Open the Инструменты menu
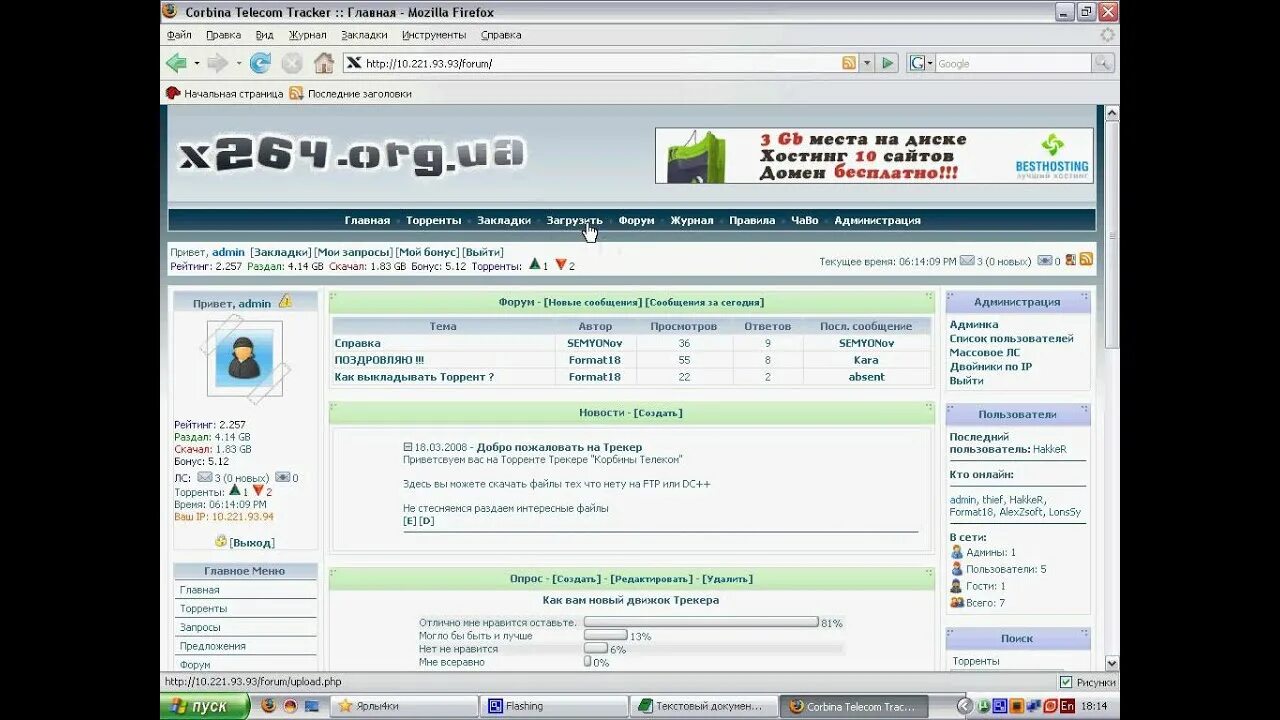Viewport: 1280px width, 720px height. [x=434, y=35]
